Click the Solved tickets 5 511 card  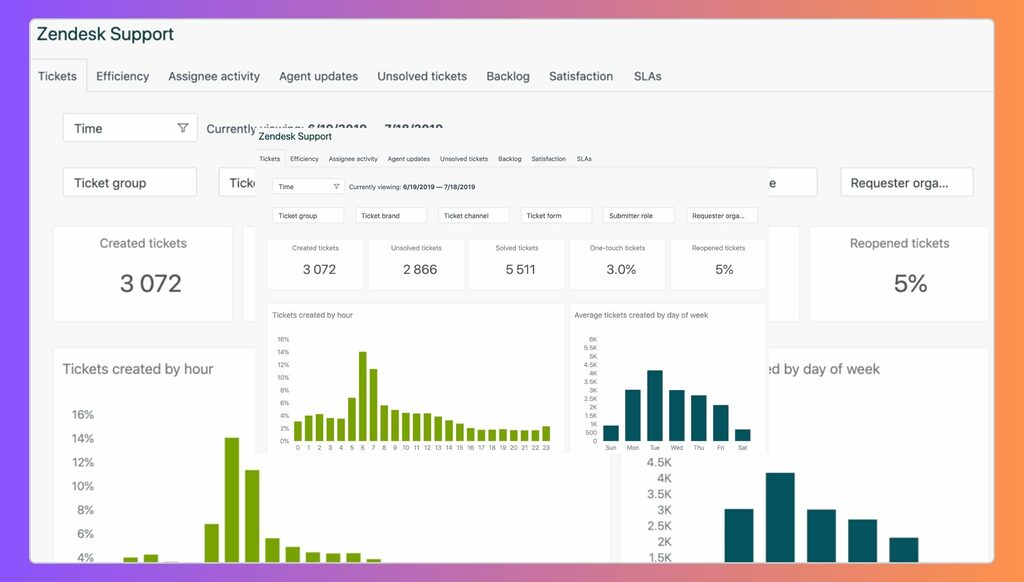point(517,264)
